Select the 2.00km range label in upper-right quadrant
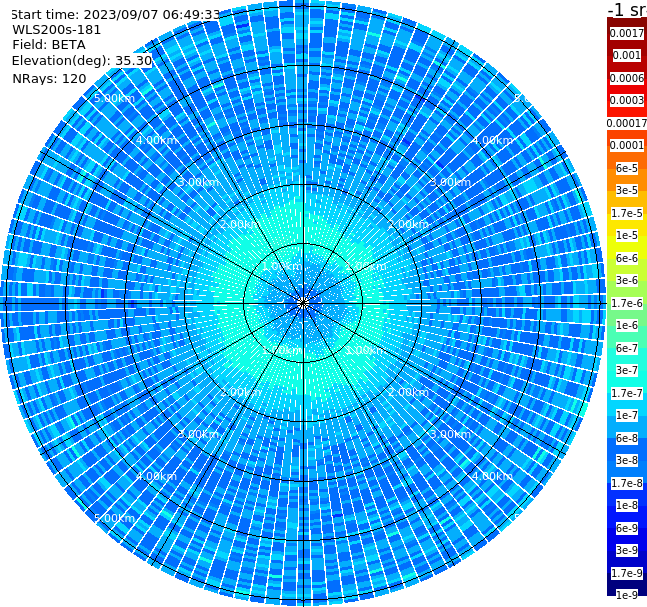 (x=408, y=224)
